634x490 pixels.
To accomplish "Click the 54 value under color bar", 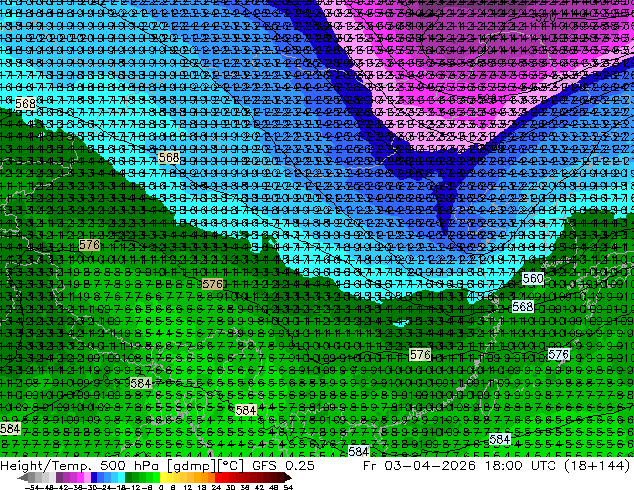I will coord(287,487).
